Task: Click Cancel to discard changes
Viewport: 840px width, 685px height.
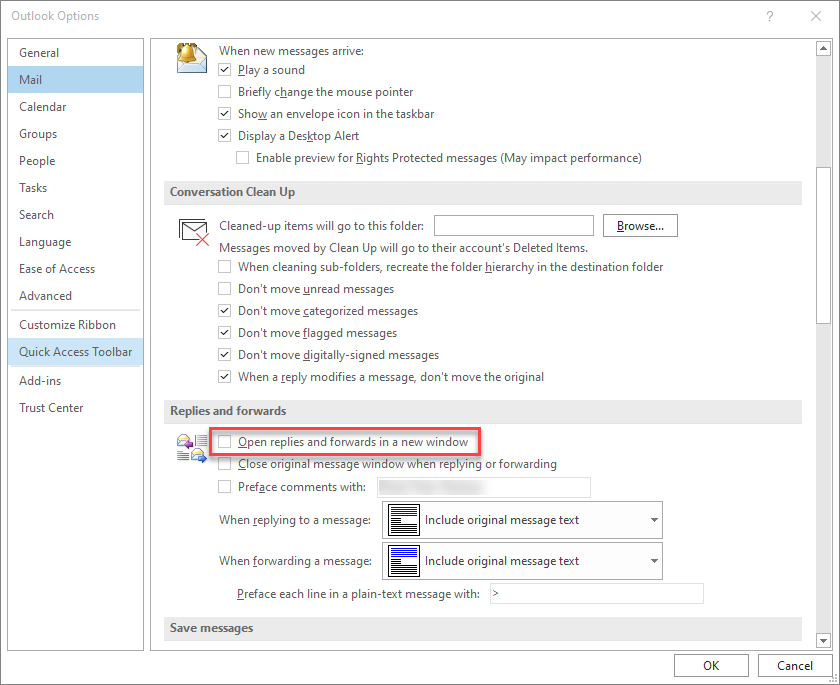Action: click(795, 665)
